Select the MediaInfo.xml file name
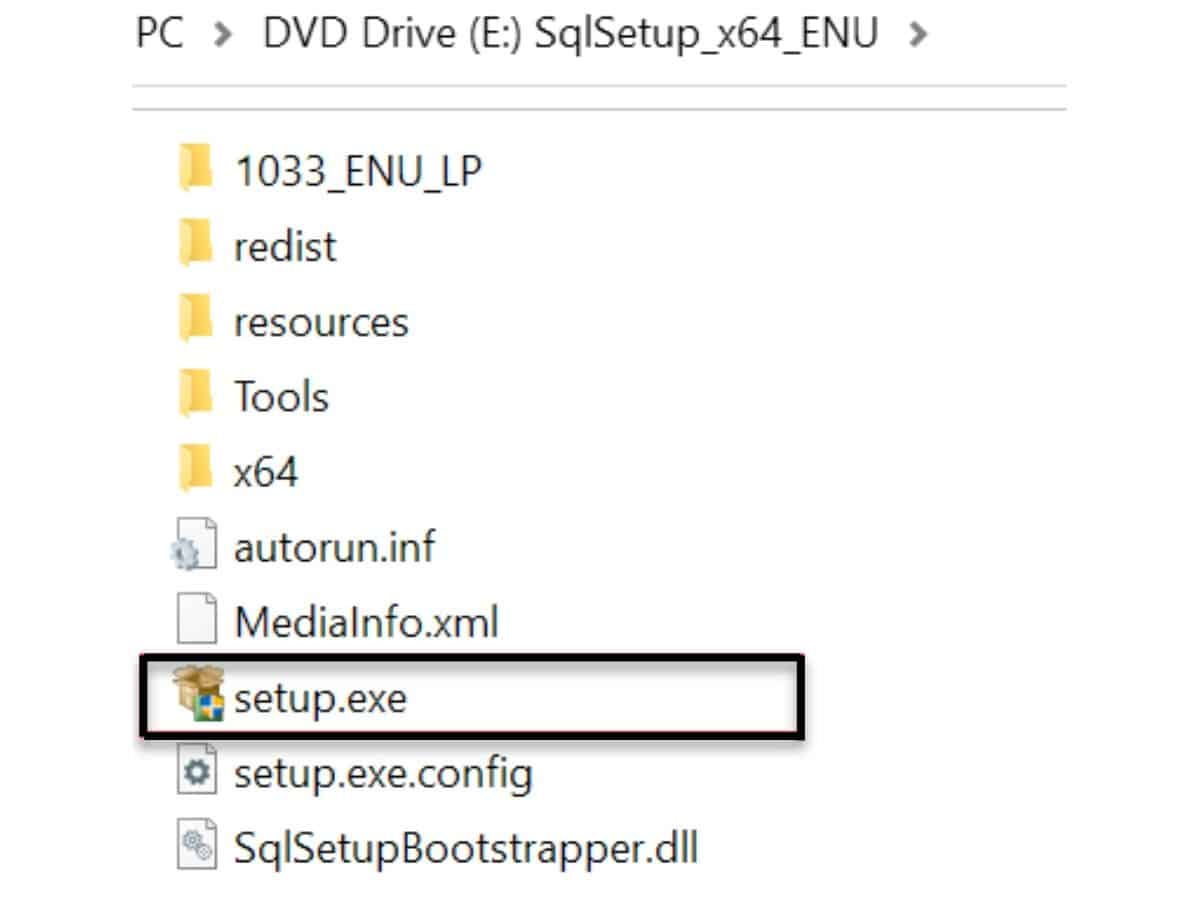The width and height of the screenshot is (1200, 900). 366,622
